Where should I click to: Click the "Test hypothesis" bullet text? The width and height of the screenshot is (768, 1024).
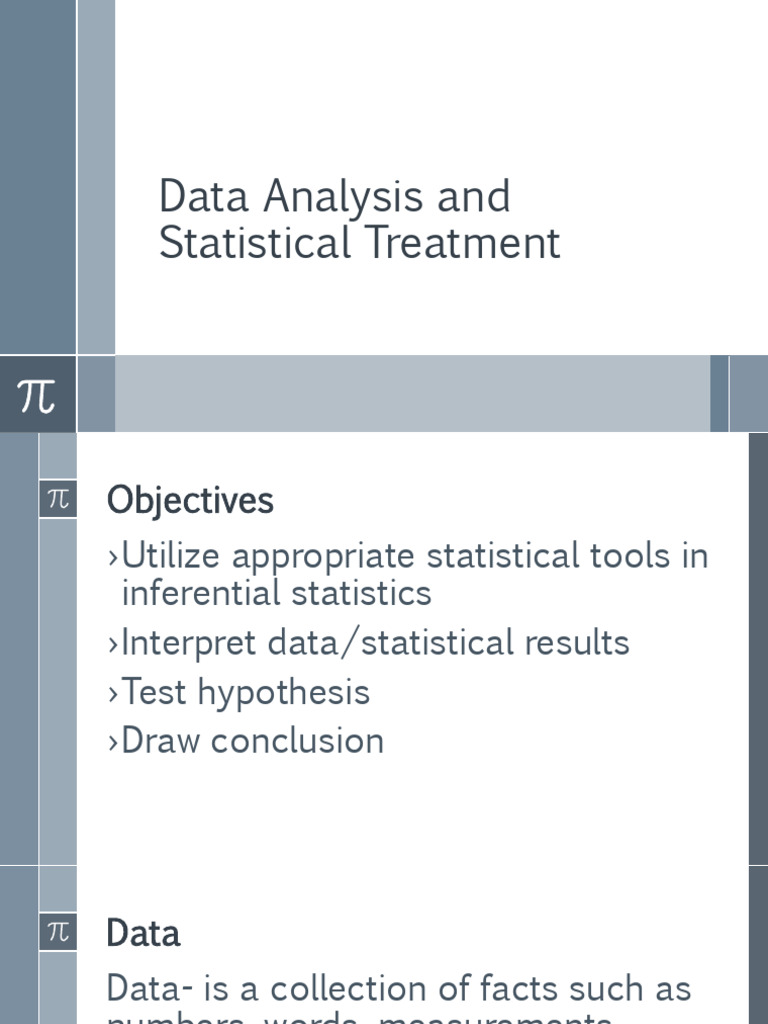tap(245, 692)
